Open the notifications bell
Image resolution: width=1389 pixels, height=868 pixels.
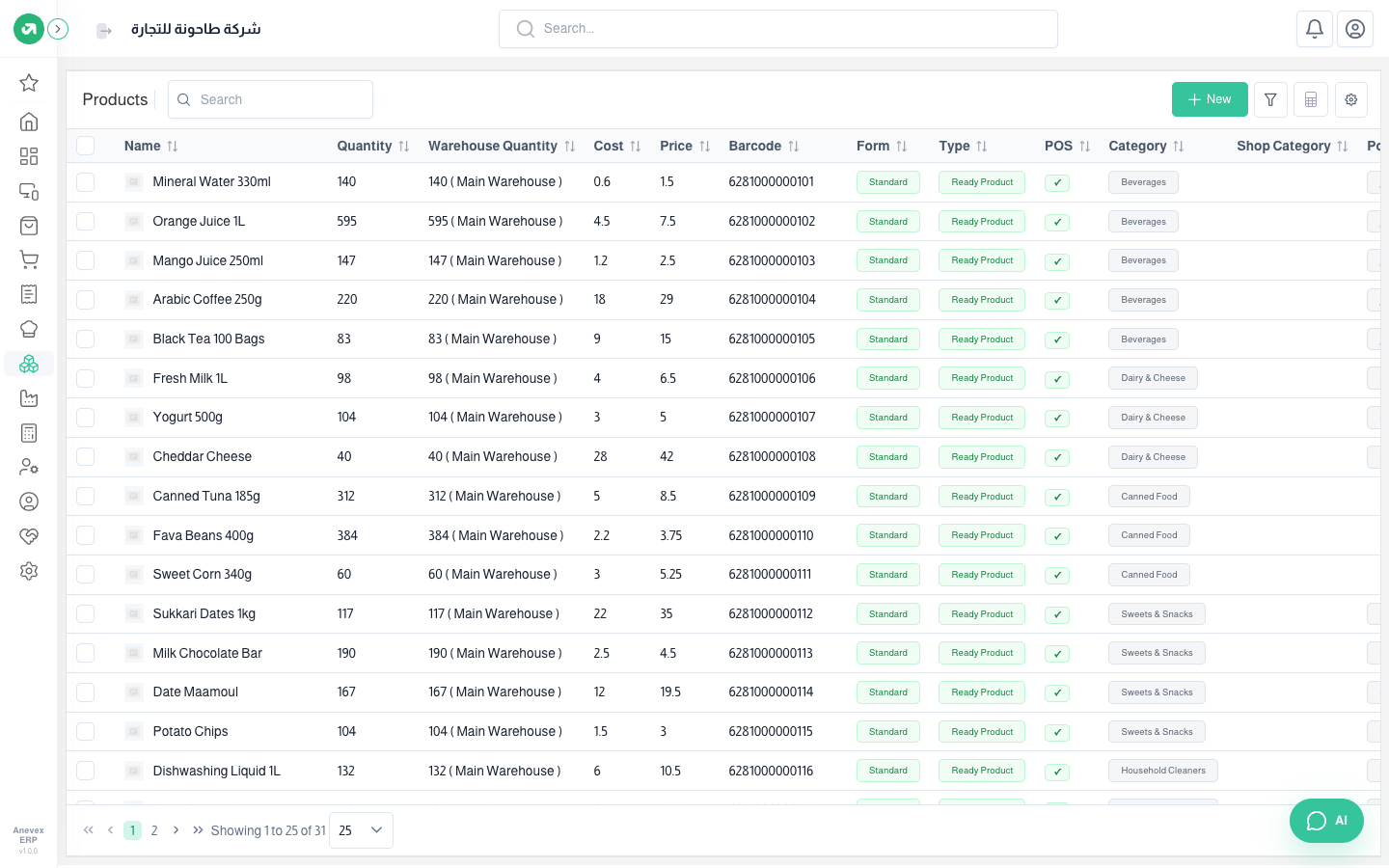point(1315,29)
